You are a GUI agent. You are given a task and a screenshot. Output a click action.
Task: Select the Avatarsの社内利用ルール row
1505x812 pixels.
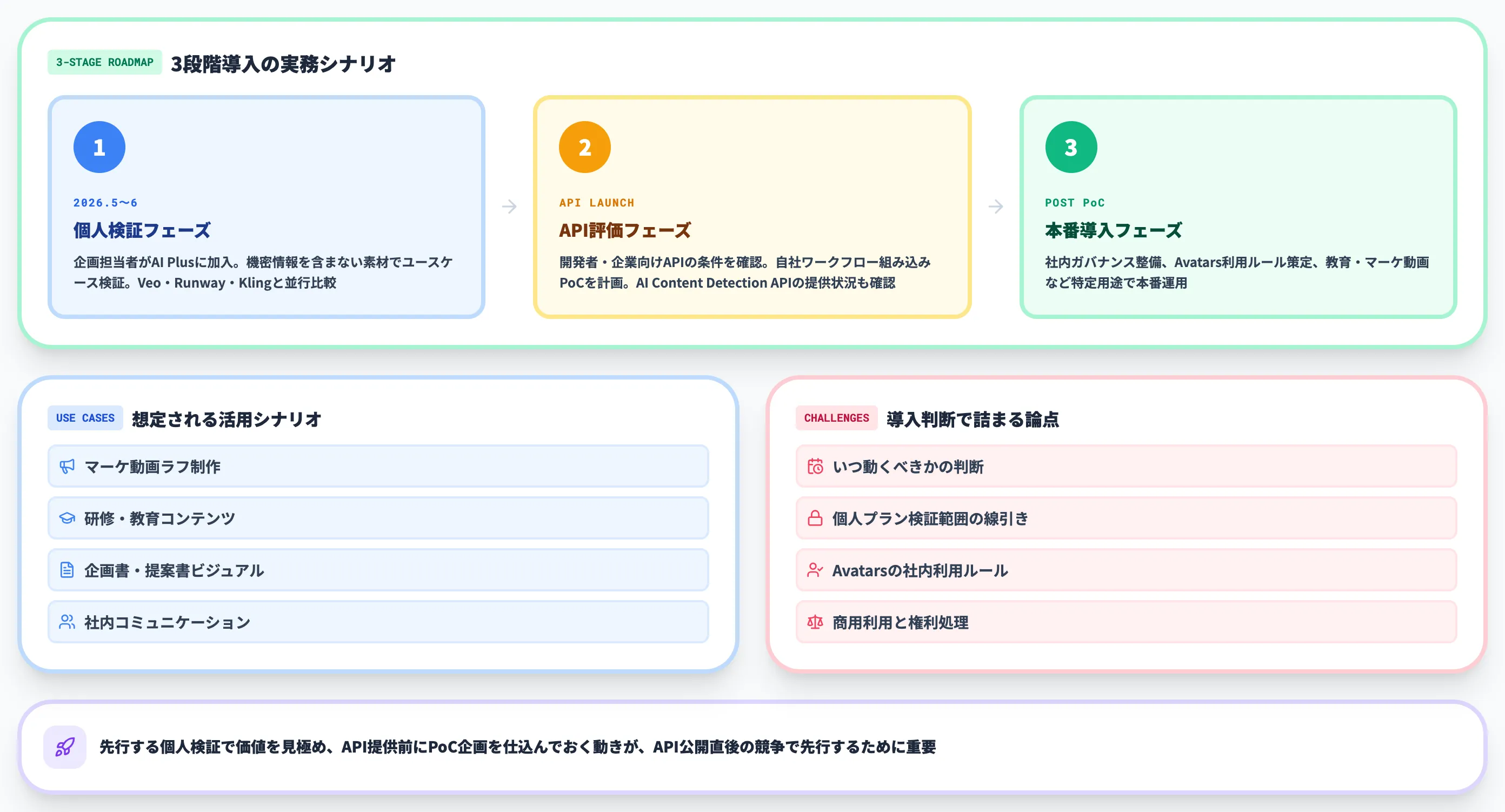pyautogui.click(x=1126, y=570)
